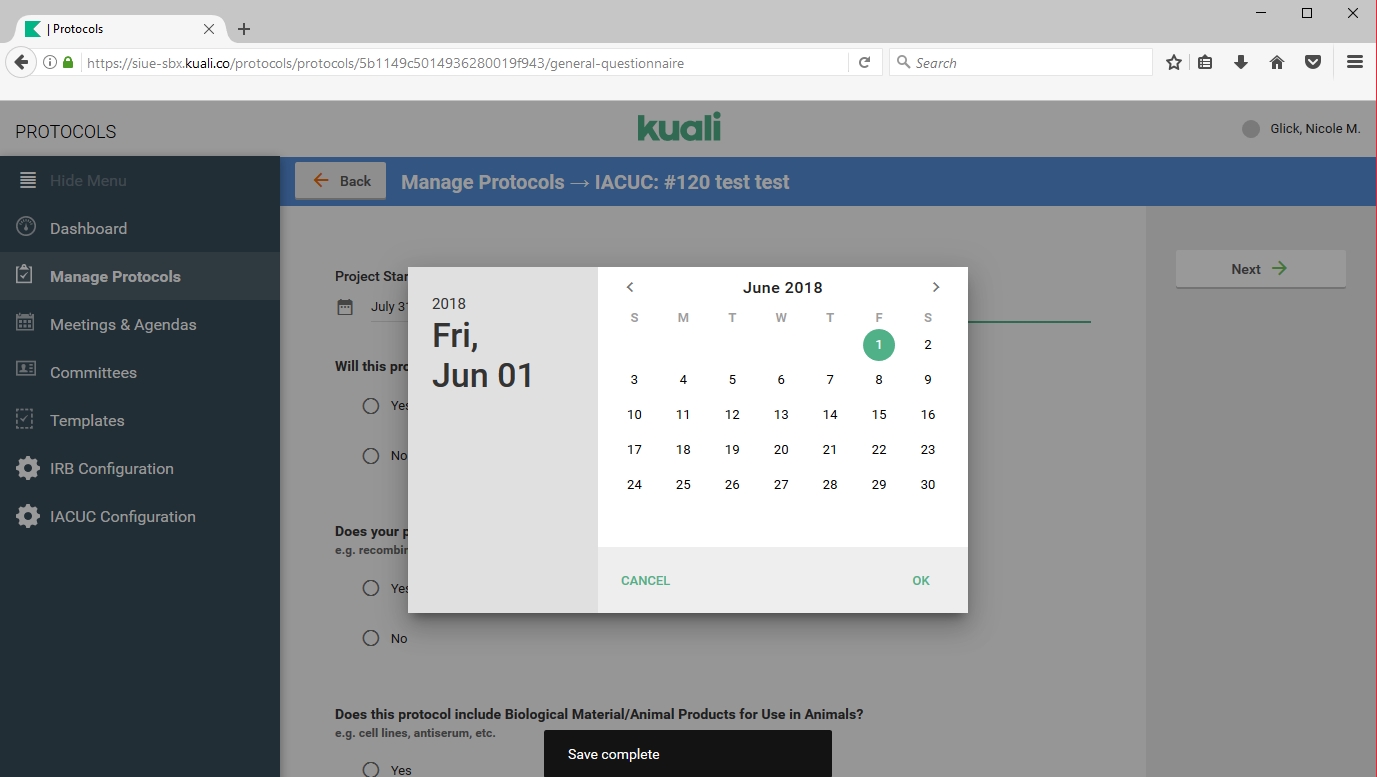Click the Hide Menu hamburger icon
Viewport: 1377px width, 777px height.
27,181
